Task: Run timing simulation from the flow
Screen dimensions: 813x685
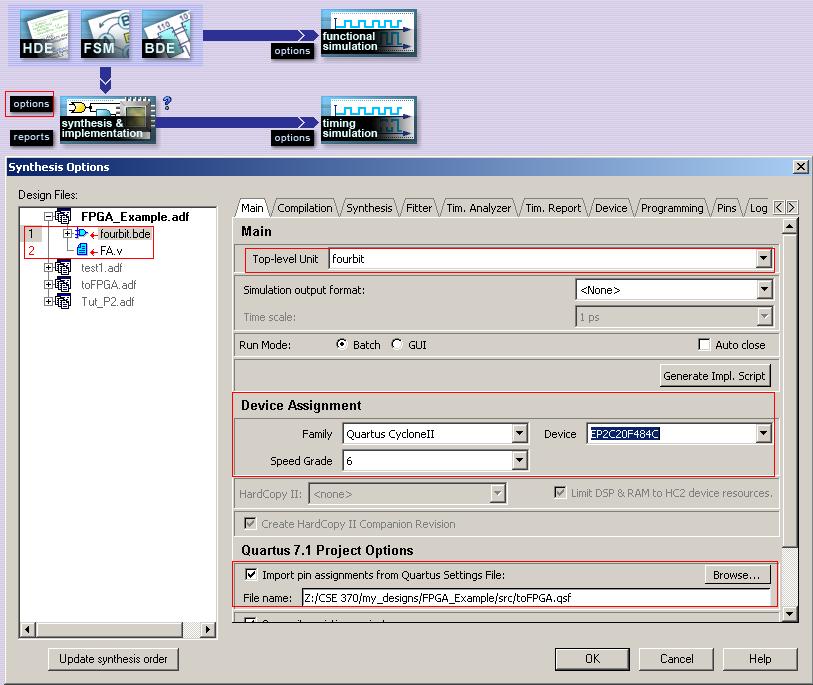Action: 369,120
